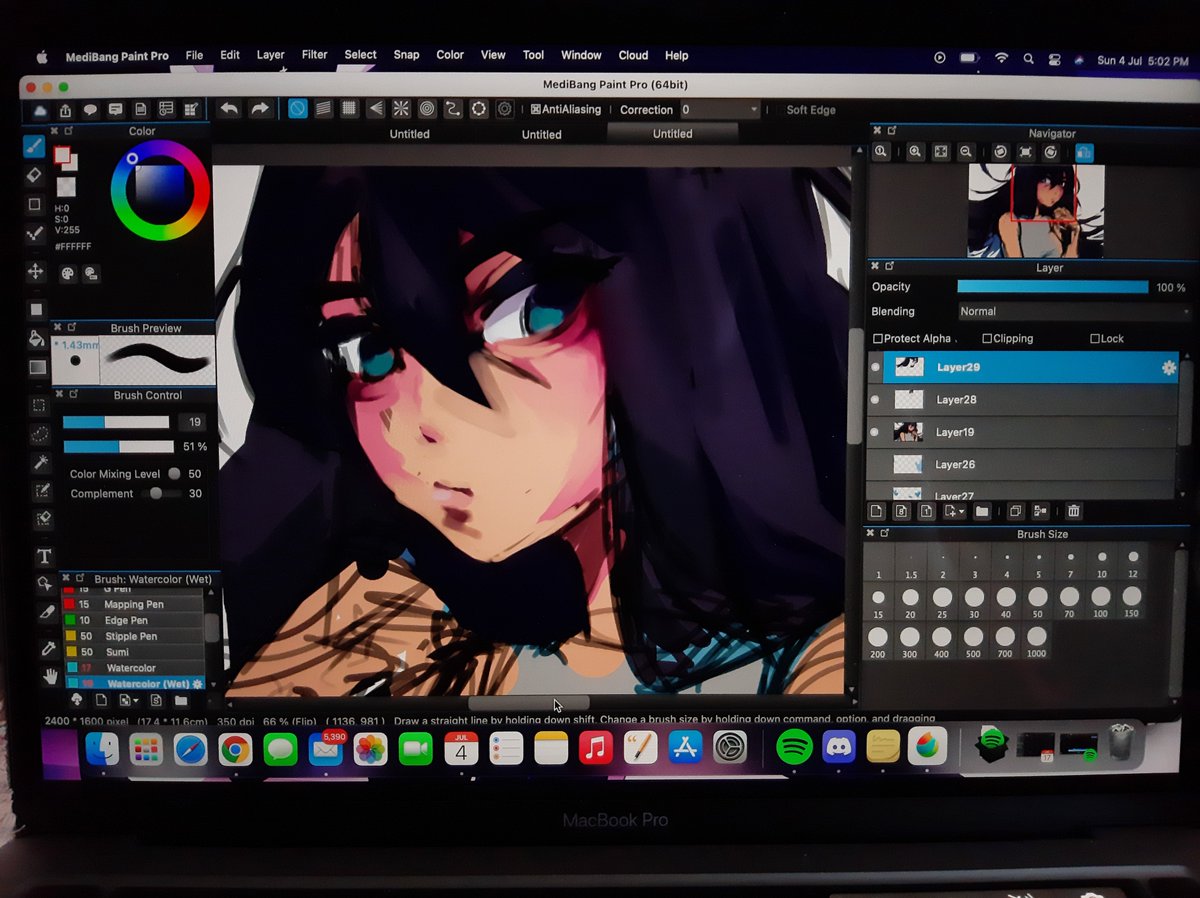Open Spotify from the Dock
Screen dimensions: 1200x898
click(x=794, y=747)
